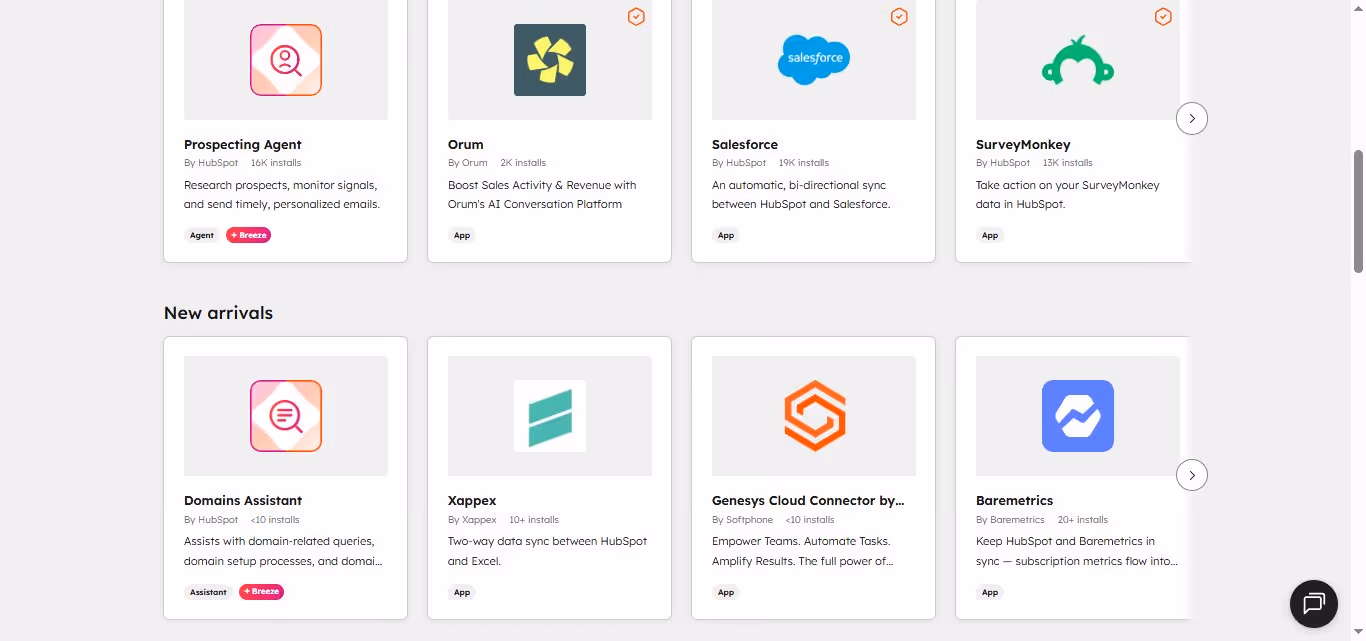Image resolution: width=1366 pixels, height=641 pixels.
Task: Click the Salesforce cloud logo
Action: click(814, 59)
